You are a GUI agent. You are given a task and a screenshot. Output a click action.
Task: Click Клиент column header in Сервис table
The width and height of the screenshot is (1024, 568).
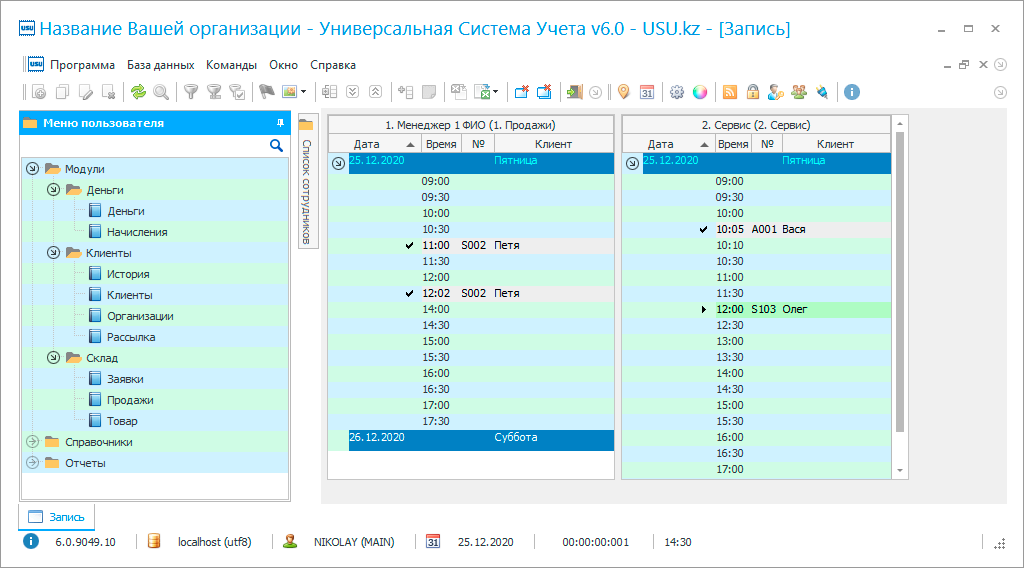(835, 144)
